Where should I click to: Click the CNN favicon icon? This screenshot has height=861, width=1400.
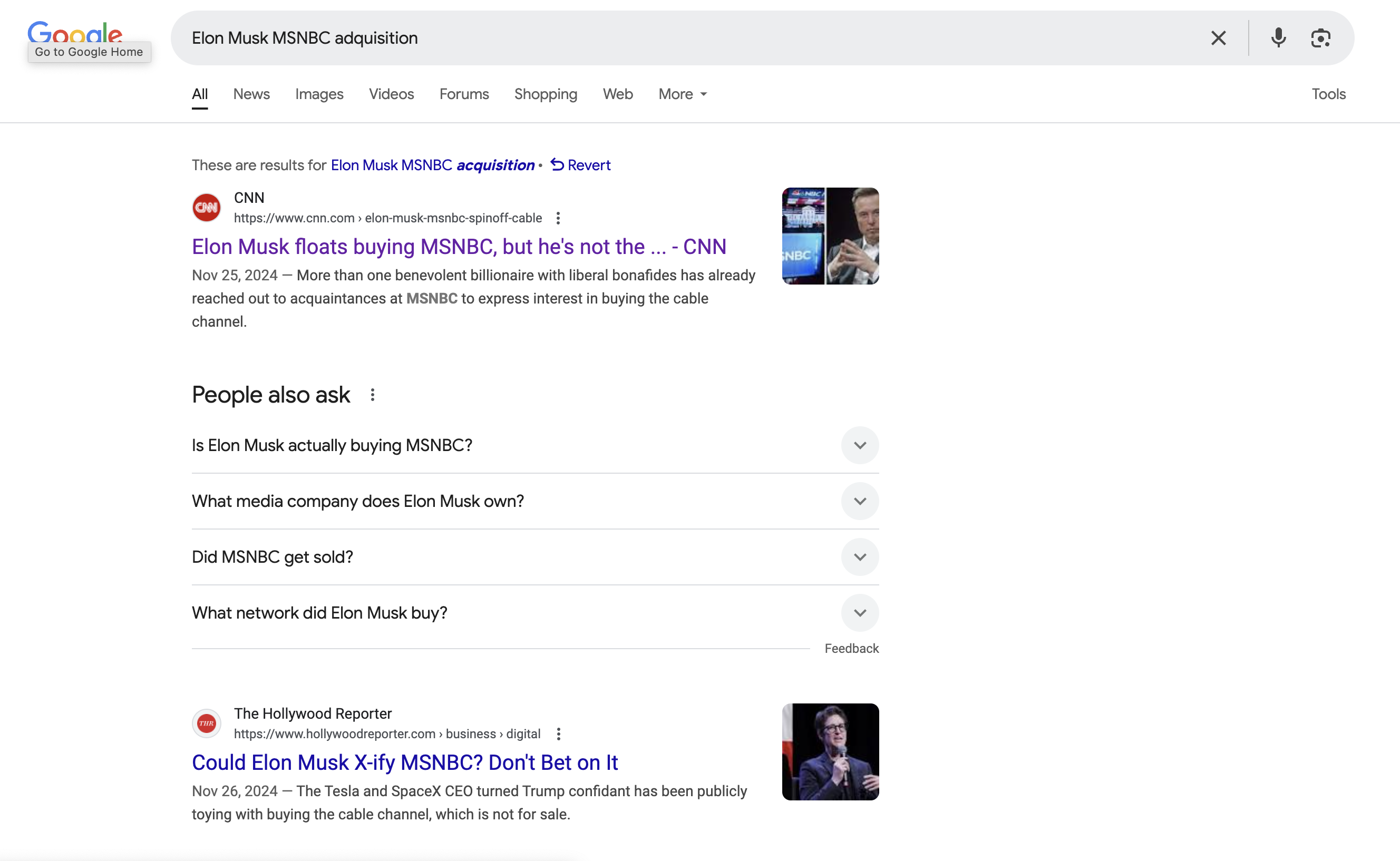(206, 207)
